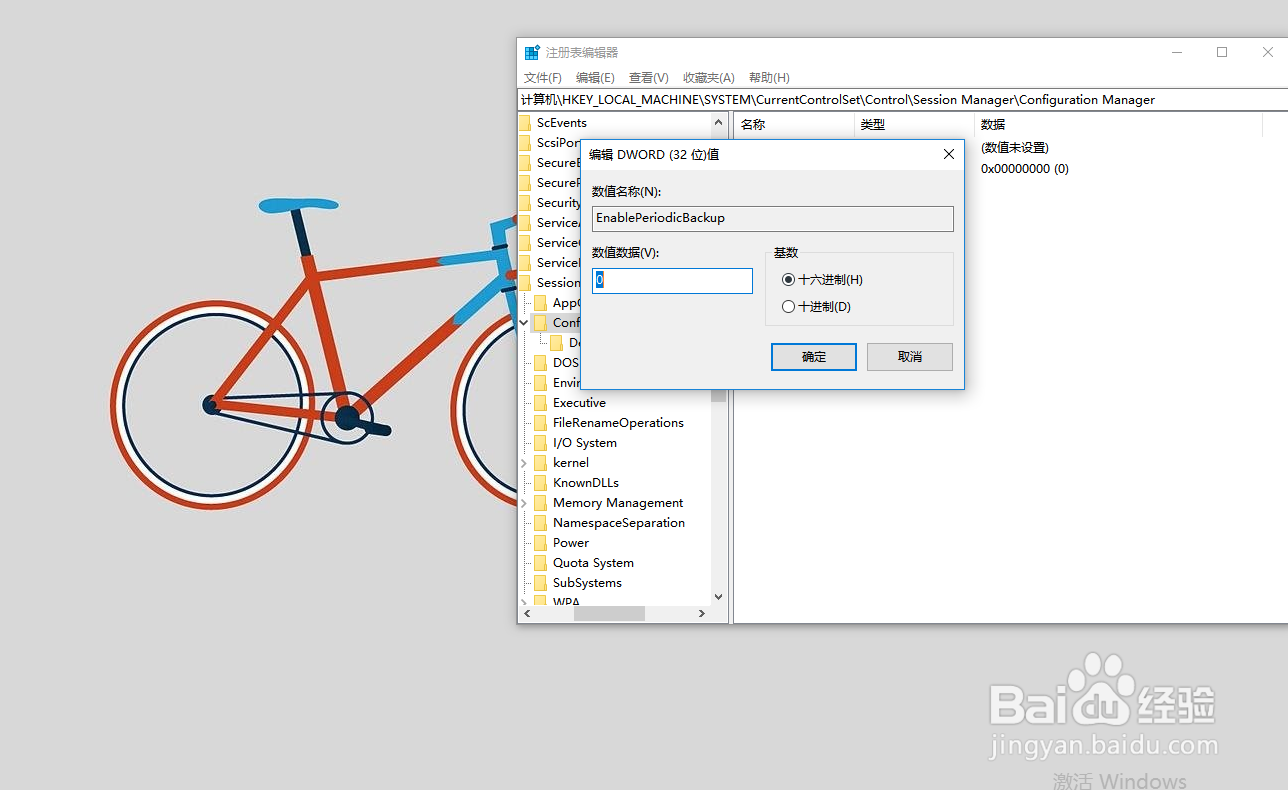Cancel the dialog with 取消
Viewport: 1288px width, 790px height.
point(910,357)
